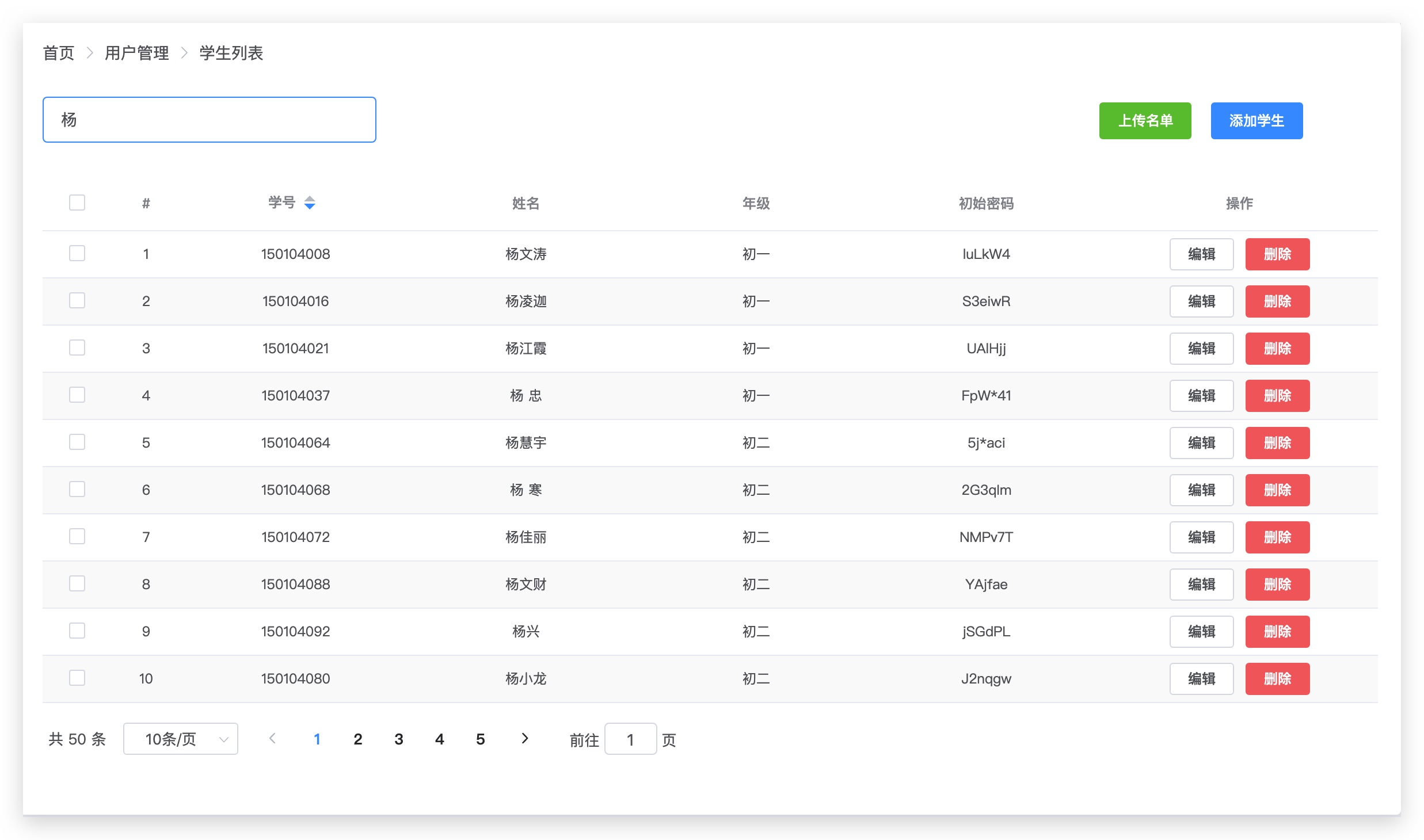Tick checkbox of row 10 杨小龙
The height and width of the screenshot is (840, 1424).
tap(77, 678)
